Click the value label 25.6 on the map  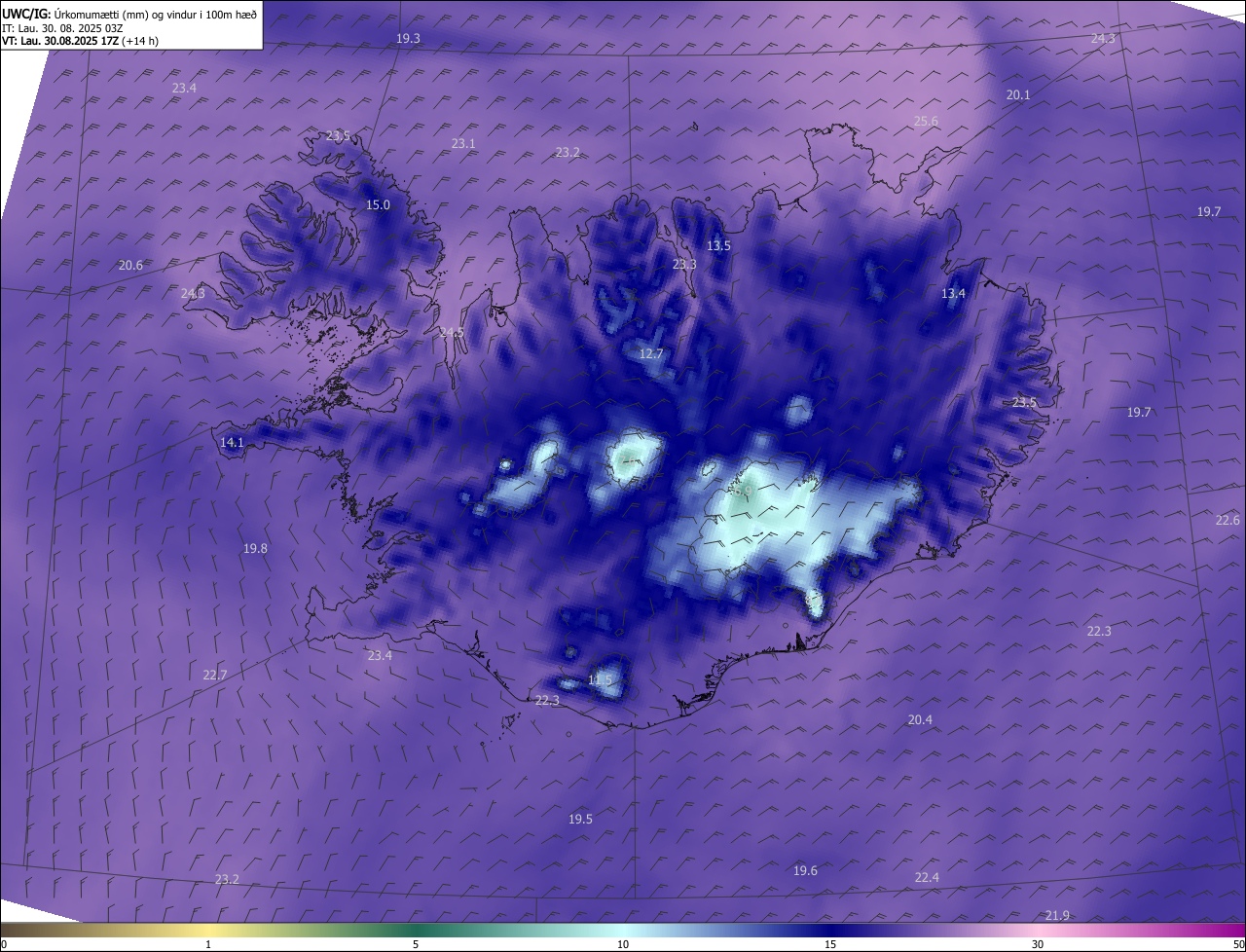pos(926,121)
